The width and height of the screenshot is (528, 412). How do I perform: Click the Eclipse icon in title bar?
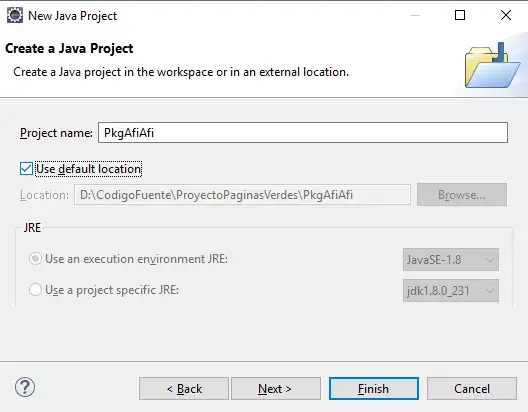click(x=15, y=15)
